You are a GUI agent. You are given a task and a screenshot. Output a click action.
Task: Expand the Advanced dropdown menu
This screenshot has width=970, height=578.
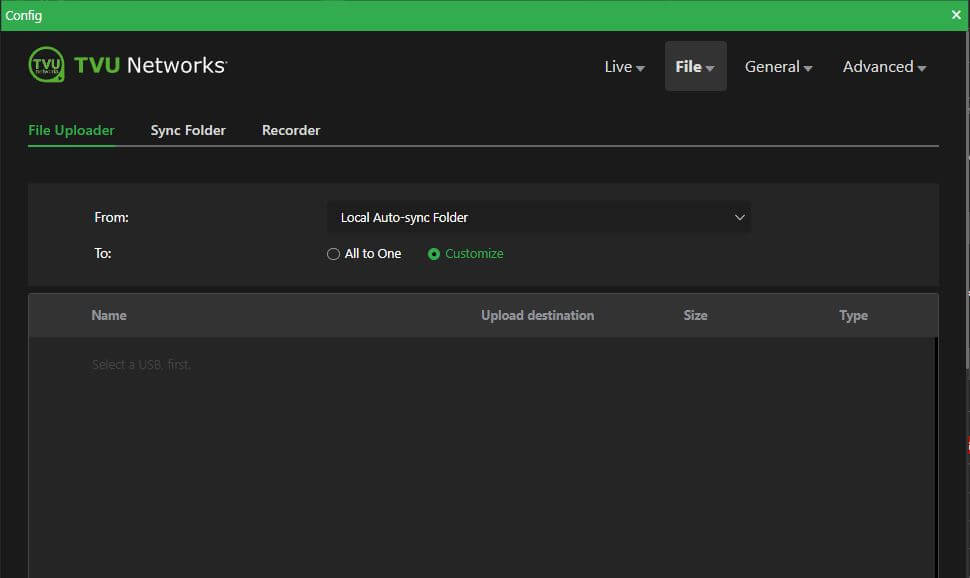pyautogui.click(x=884, y=67)
